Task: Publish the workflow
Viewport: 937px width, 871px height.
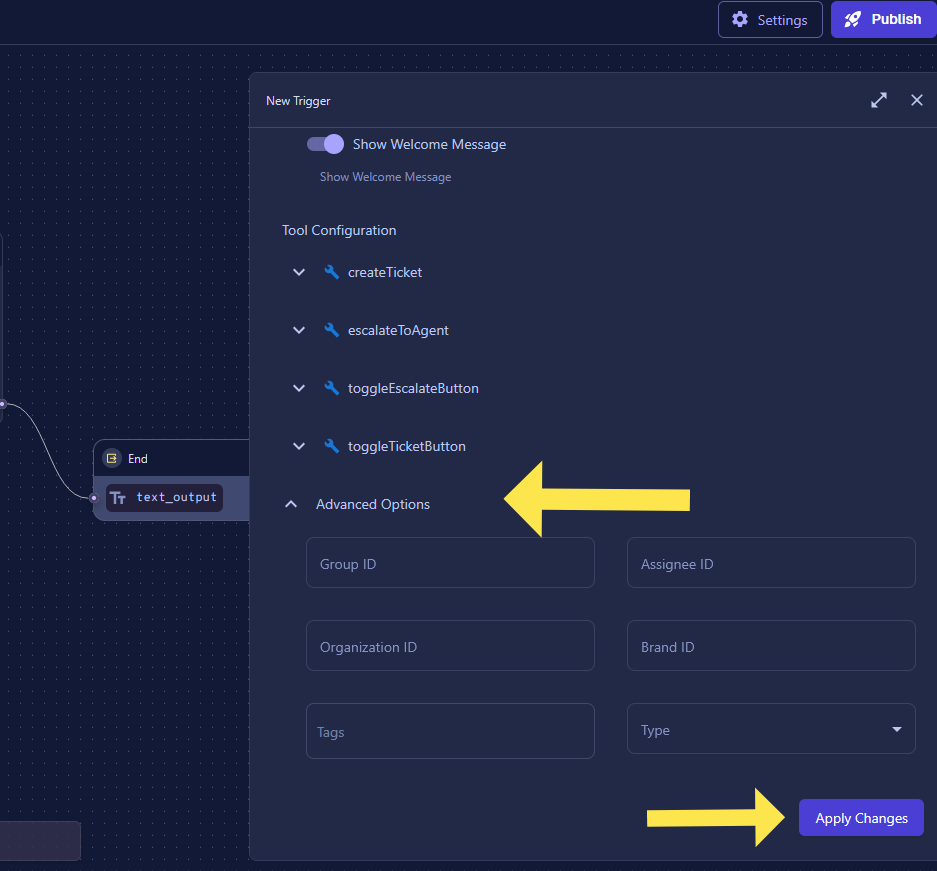Action: tap(883, 19)
